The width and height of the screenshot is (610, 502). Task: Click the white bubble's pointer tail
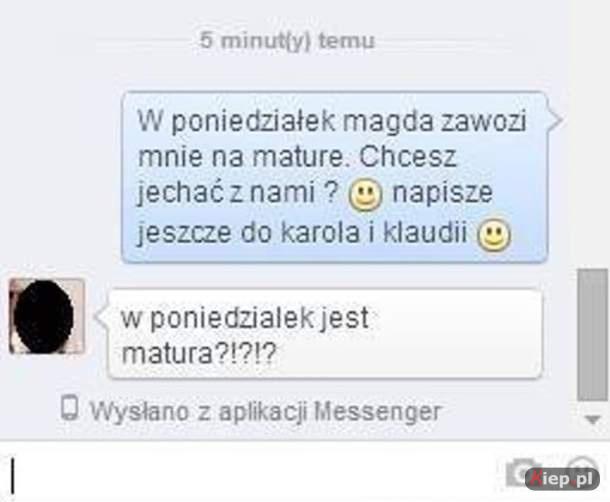click(x=102, y=317)
